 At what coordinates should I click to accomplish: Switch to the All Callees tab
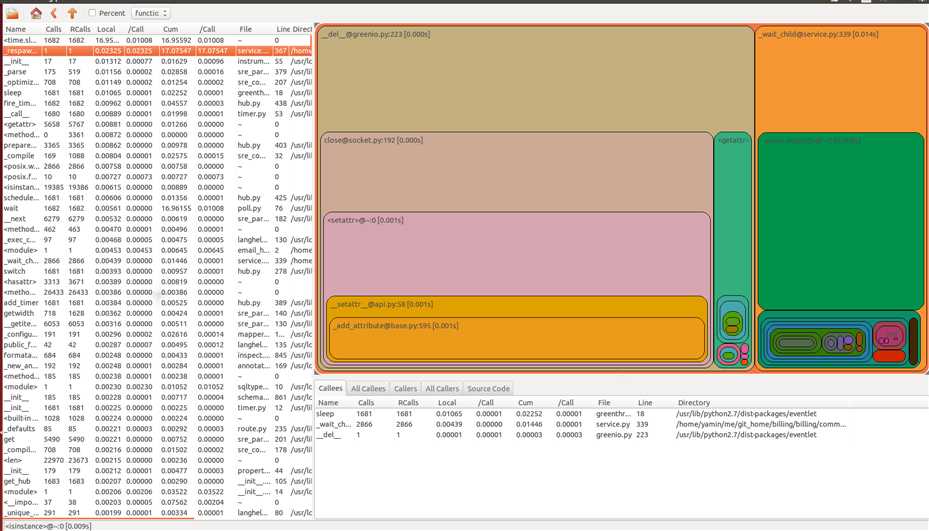pos(368,388)
